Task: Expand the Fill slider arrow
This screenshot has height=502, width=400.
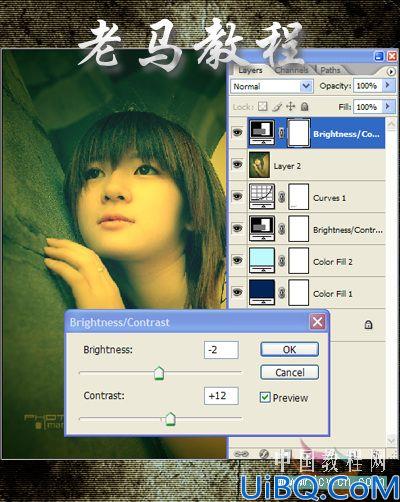Action: click(x=388, y=107)
